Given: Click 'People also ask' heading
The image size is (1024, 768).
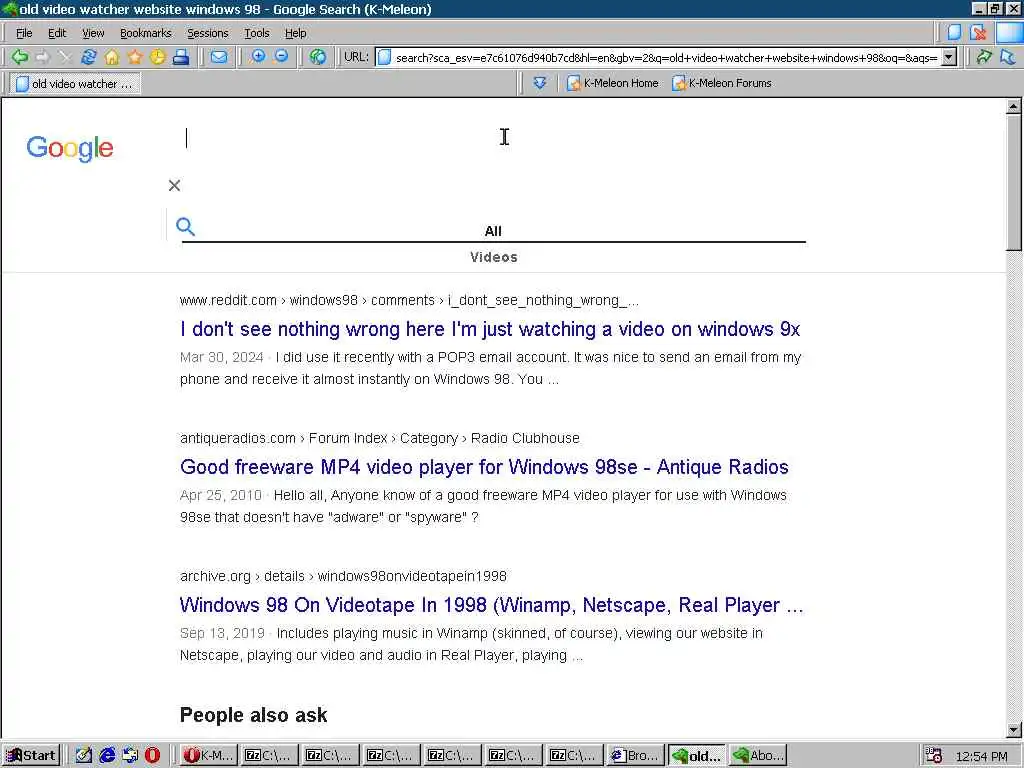Looking at the screenshot, I should point(253,715).
